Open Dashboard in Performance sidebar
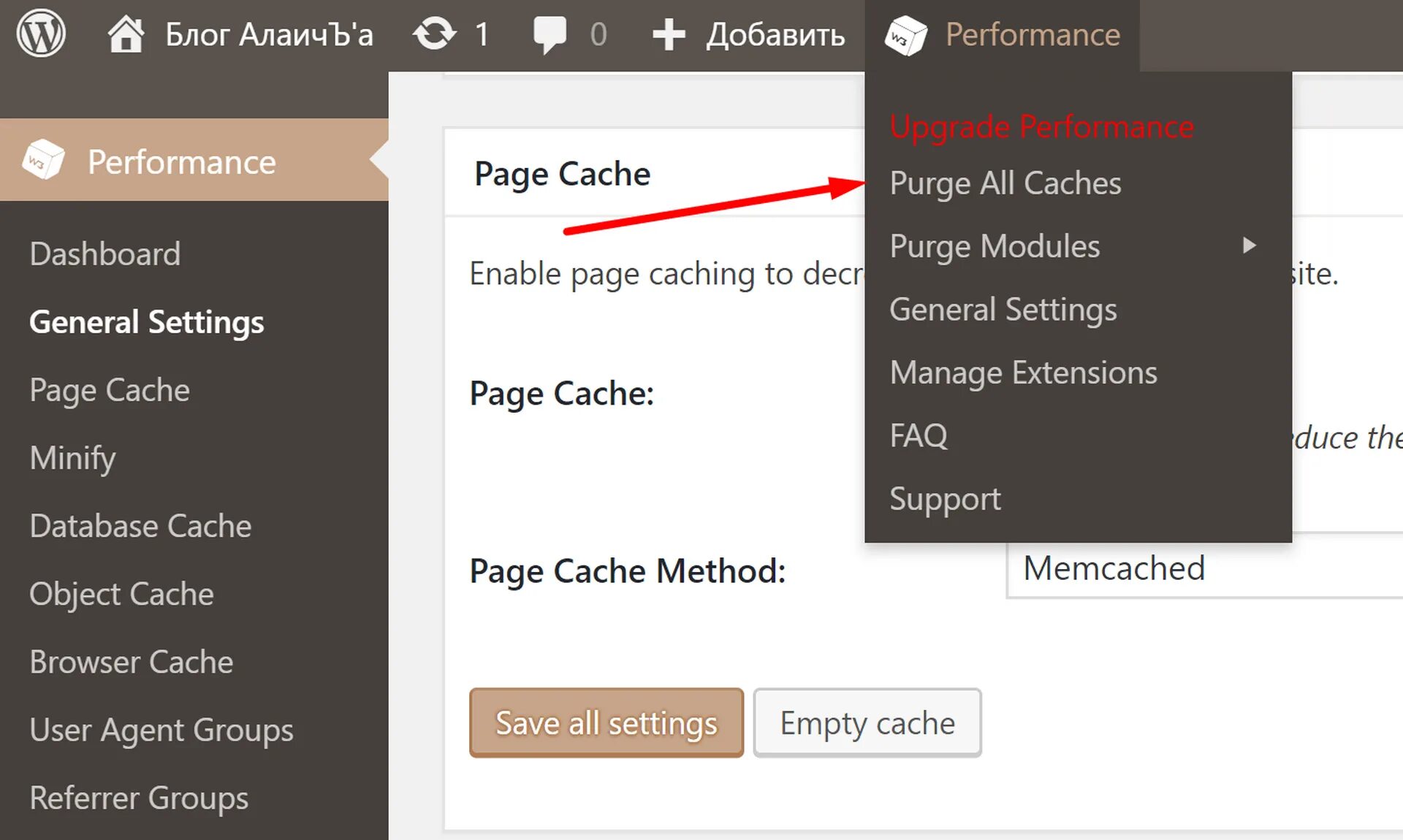This screenshot has height=840, width=1403. pyautogui.click(x=105, y=253)
